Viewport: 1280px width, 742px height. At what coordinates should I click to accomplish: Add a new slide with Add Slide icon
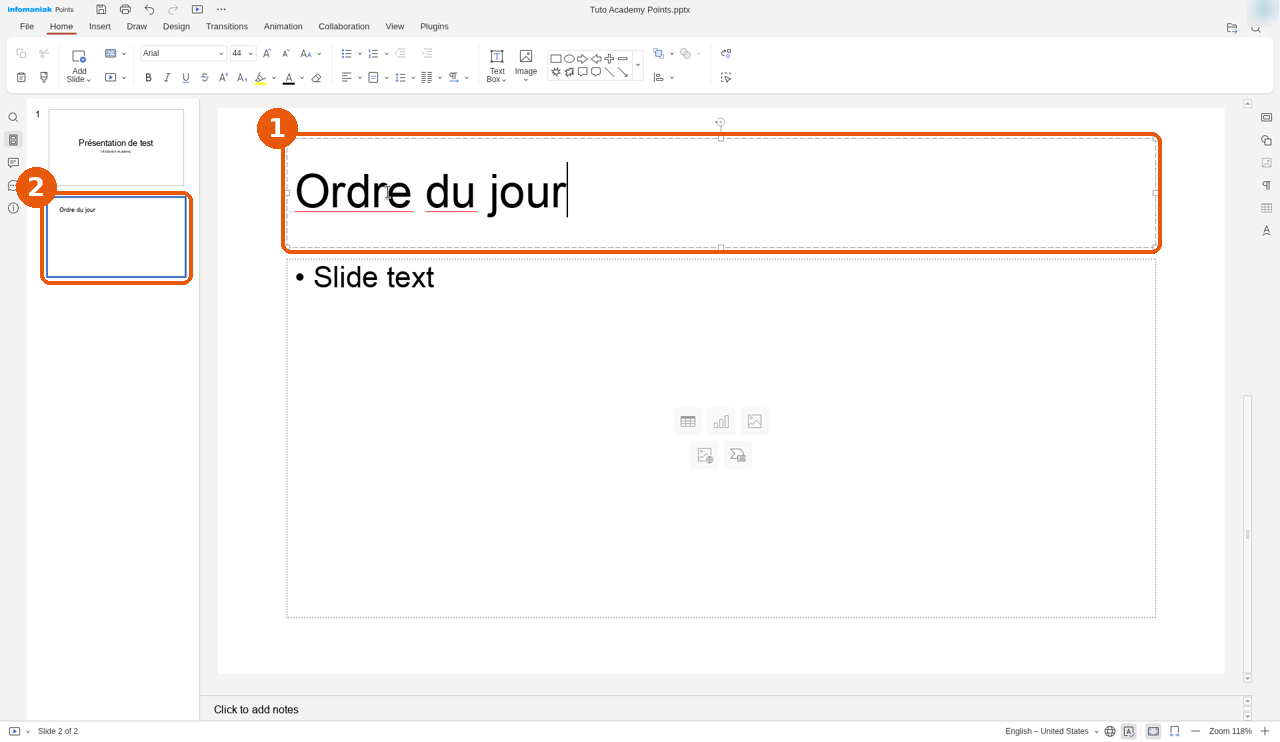79,57
